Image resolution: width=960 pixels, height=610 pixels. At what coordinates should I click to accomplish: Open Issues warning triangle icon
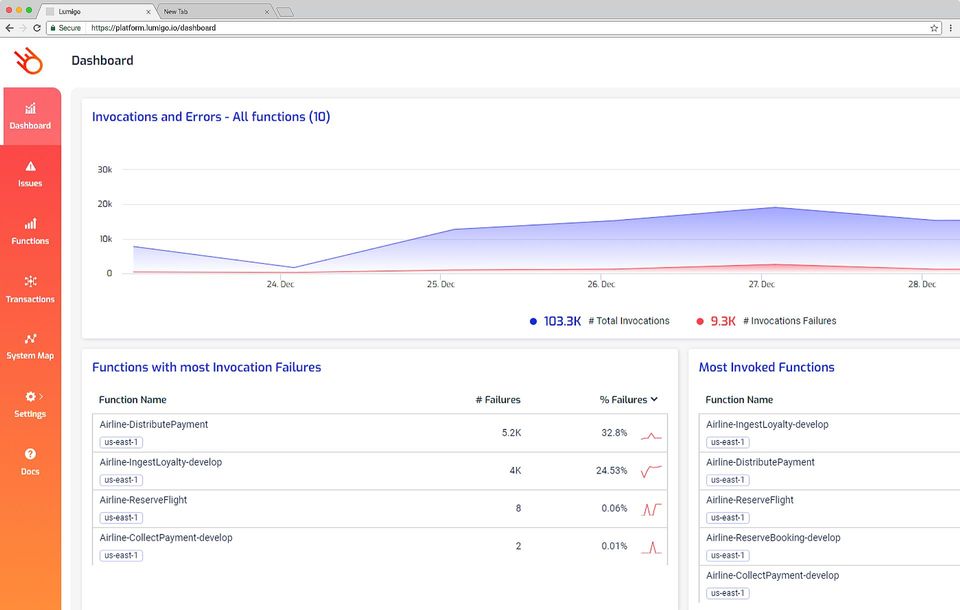(31, 166)
